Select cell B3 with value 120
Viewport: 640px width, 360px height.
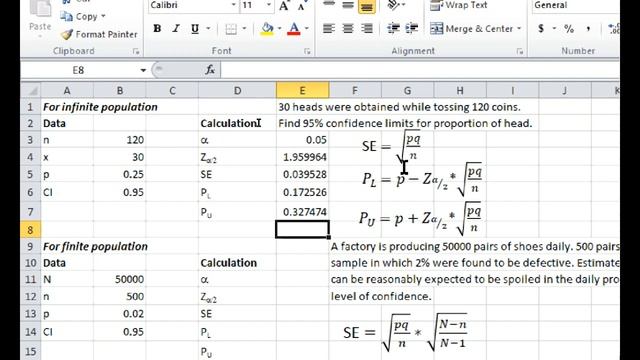(120, 140)
